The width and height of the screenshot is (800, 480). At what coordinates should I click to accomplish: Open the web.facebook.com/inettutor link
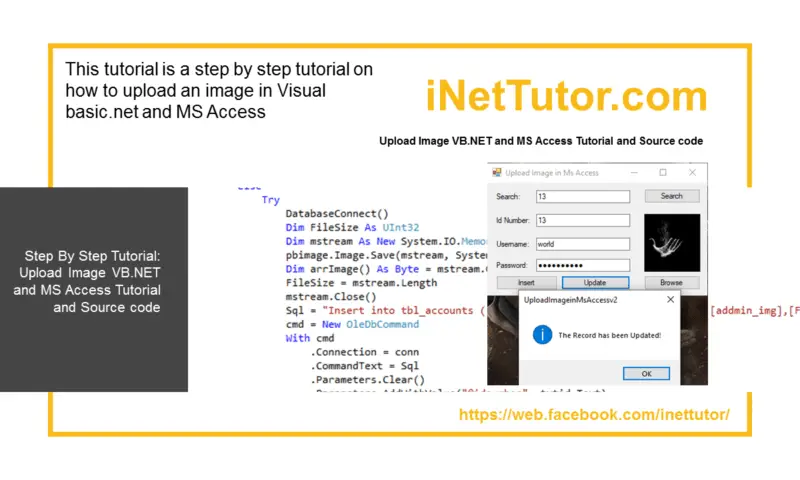point(594,414)
